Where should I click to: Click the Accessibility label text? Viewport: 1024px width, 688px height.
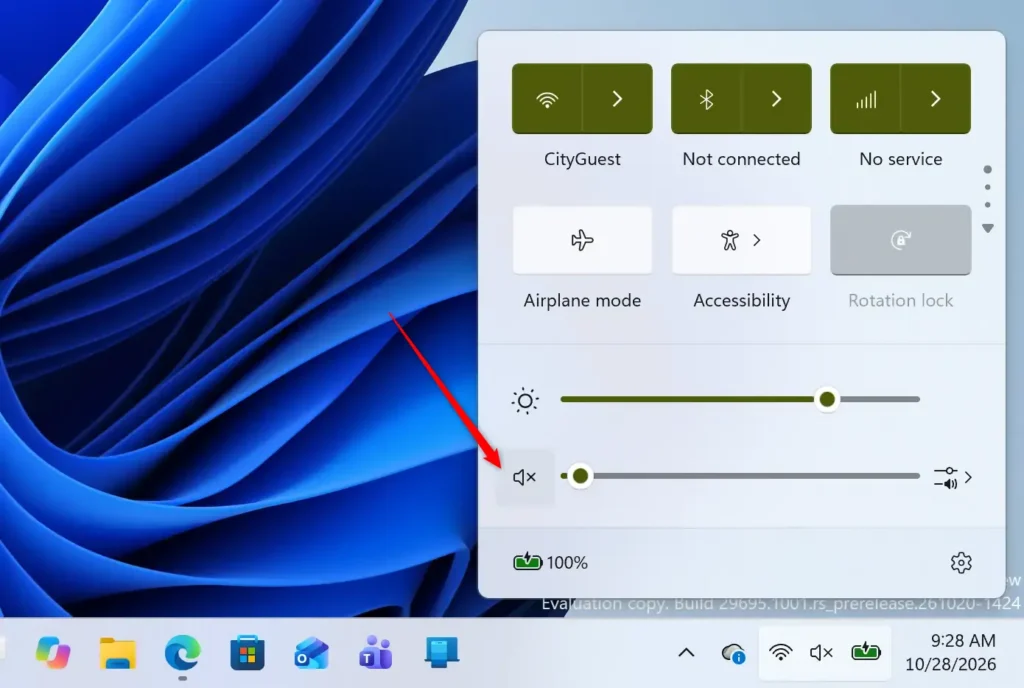[x=741, y=300]
